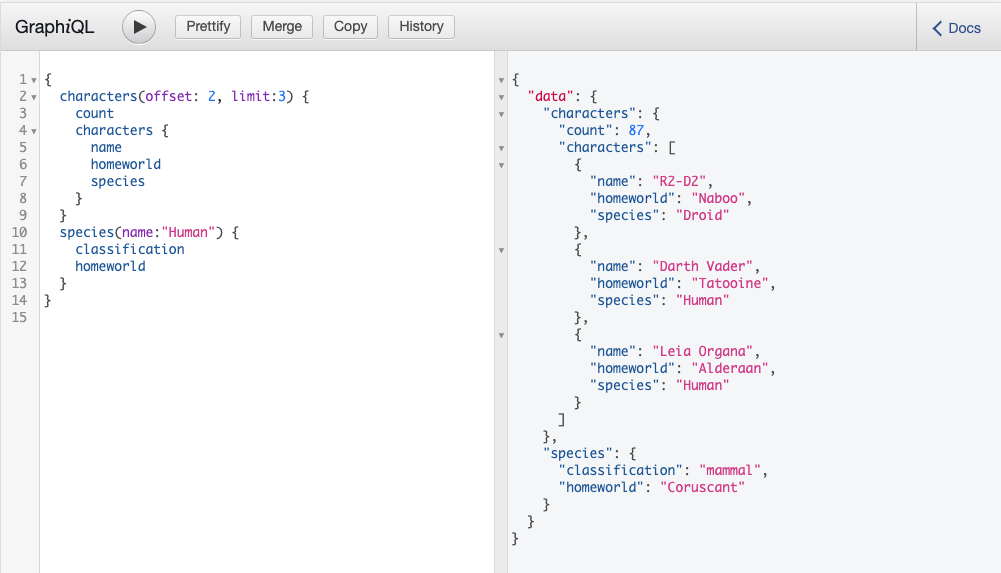Collapse the "data" object in the results
Viewport: 1001px width, 573px height.
(501, 97)
